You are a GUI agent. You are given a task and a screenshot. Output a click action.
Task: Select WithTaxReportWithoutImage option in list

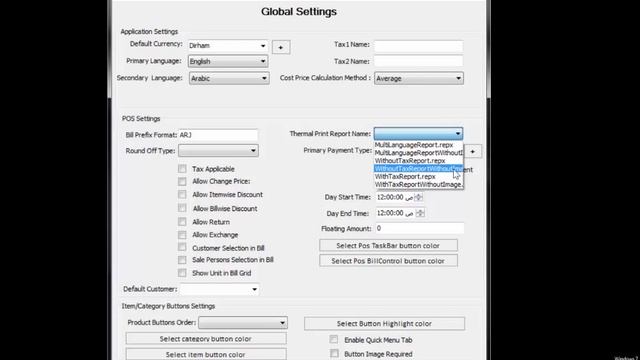click(x=418, y=184)
